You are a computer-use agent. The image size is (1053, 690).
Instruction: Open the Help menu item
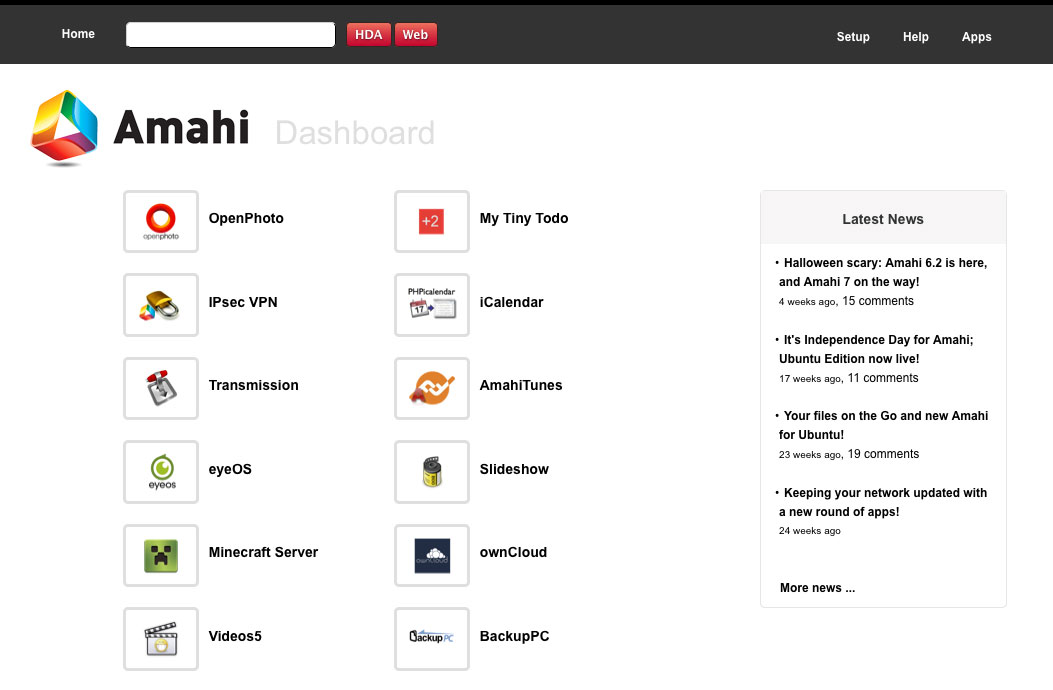[x=915, y=37]
